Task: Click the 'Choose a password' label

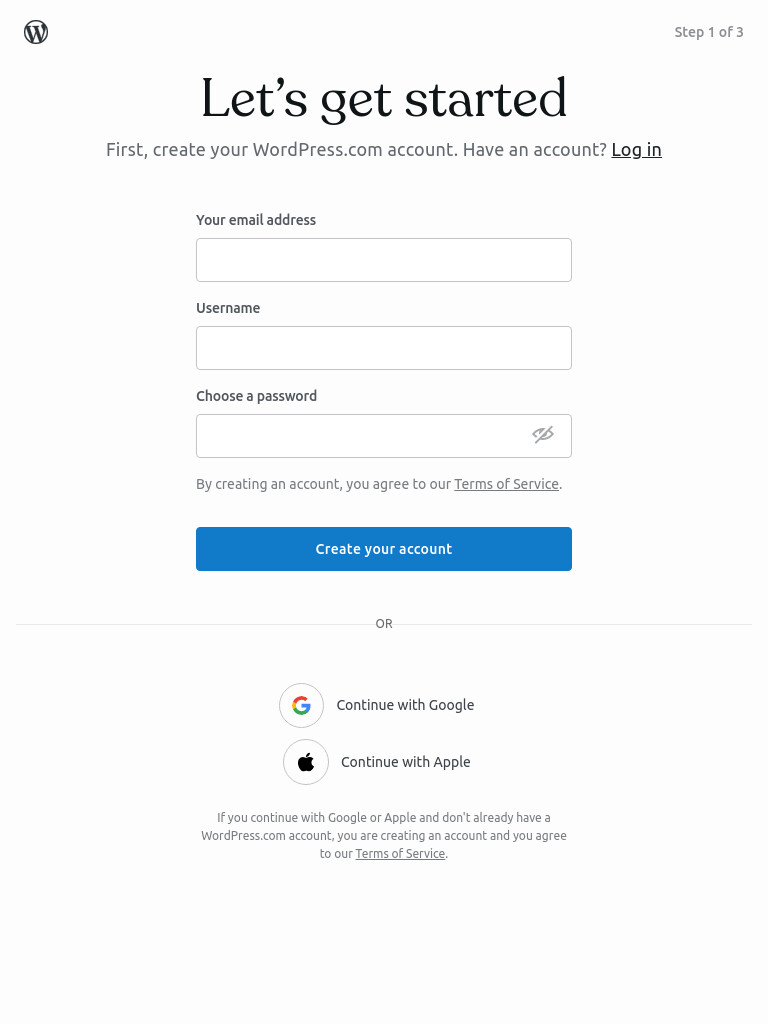Action: 256,396
